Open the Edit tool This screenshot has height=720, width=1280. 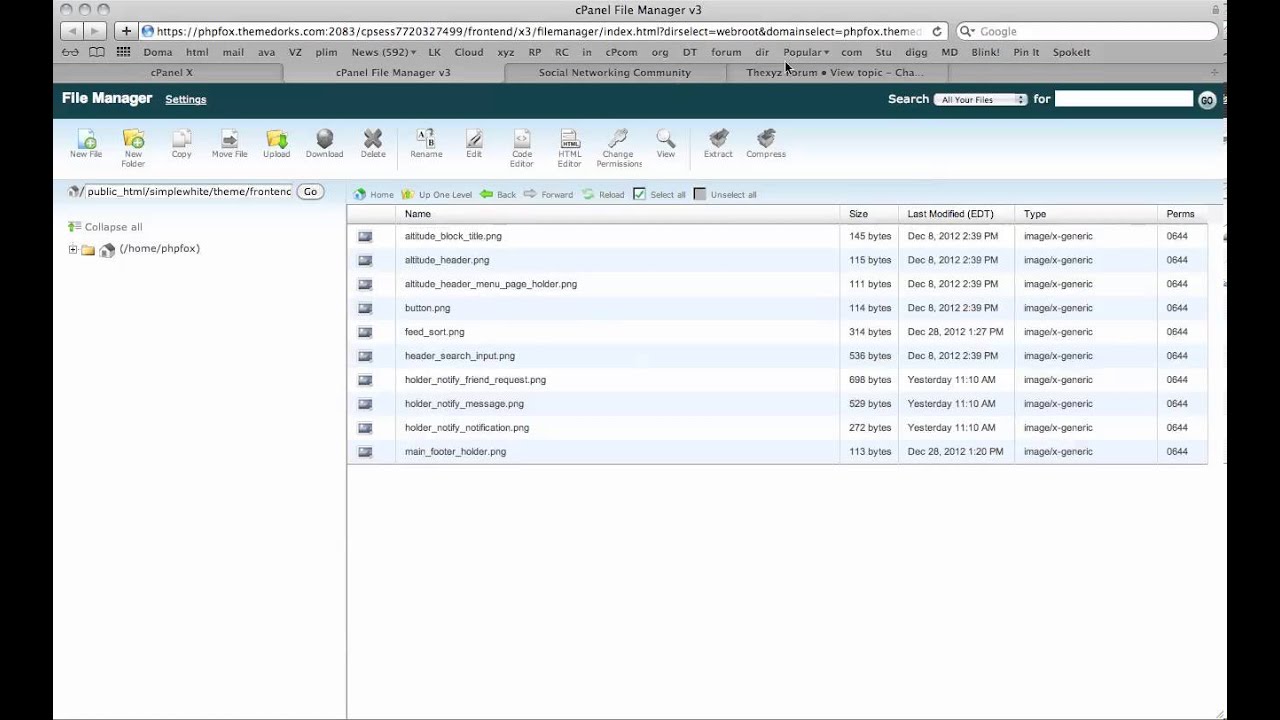474,144
